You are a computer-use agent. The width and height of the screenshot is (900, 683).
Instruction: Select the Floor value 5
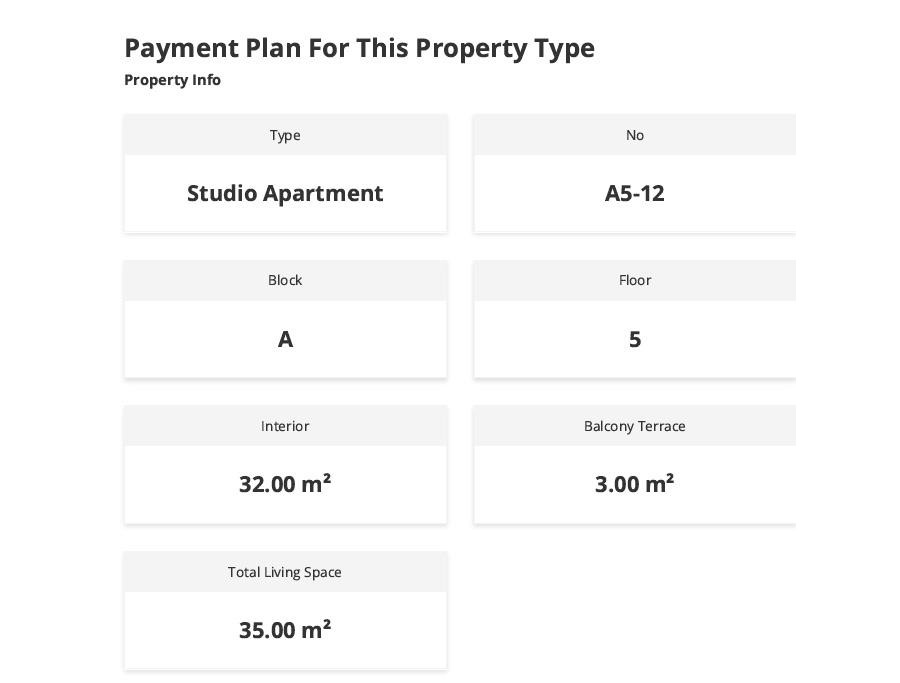pos(635,339)
